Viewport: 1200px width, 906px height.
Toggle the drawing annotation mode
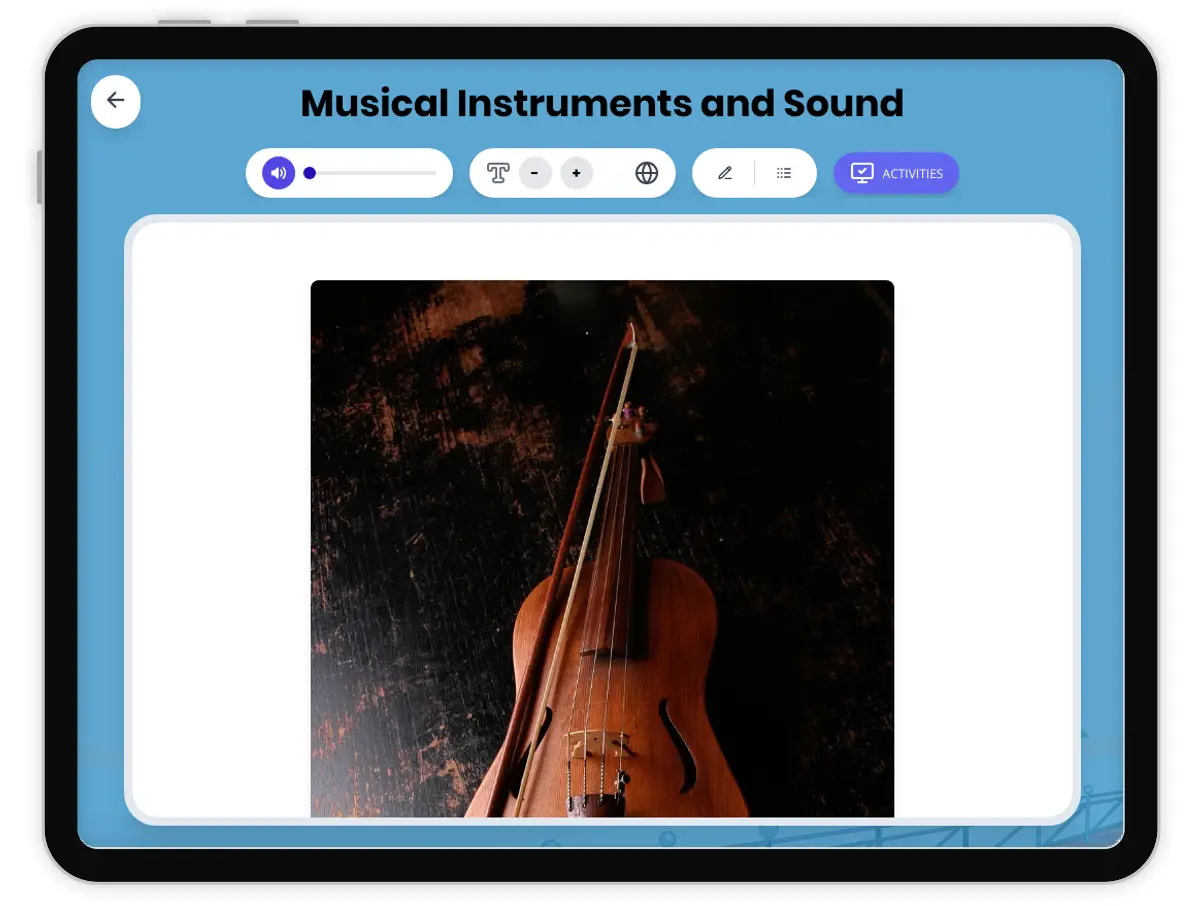tap(724, 172)
